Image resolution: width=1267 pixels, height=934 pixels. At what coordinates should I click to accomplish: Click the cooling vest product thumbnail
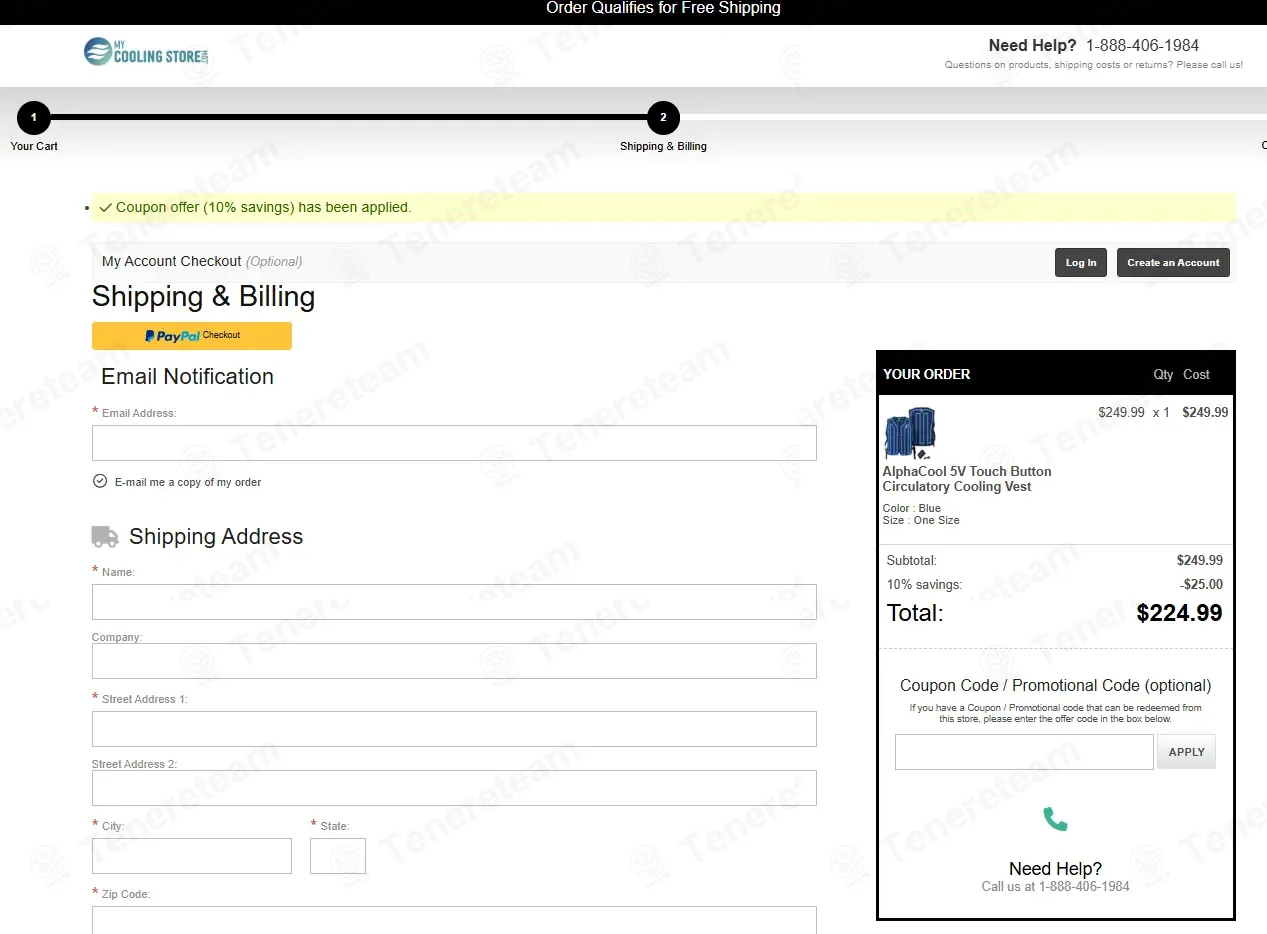point(910,433)
